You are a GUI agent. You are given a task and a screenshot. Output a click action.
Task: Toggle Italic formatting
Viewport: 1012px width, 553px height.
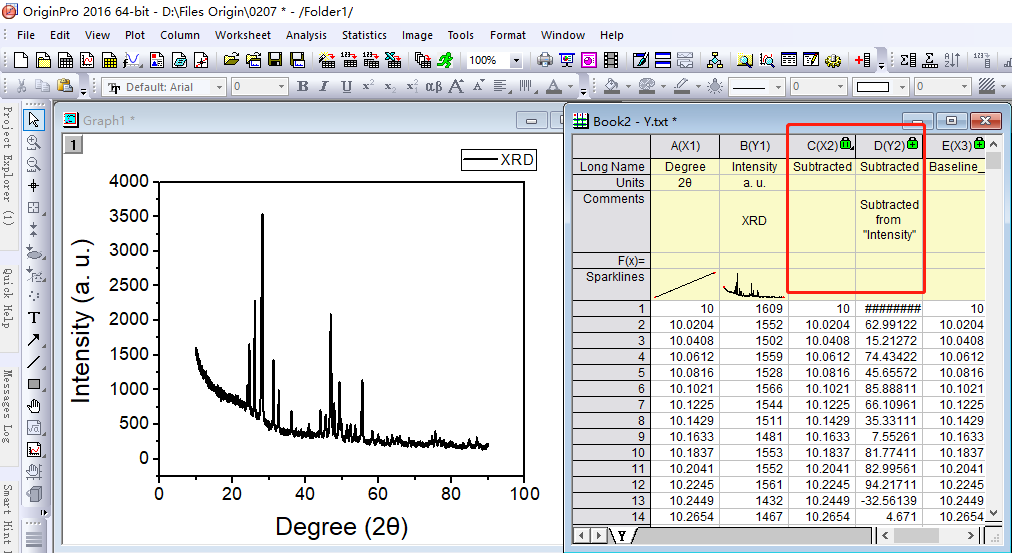point(324,86)
